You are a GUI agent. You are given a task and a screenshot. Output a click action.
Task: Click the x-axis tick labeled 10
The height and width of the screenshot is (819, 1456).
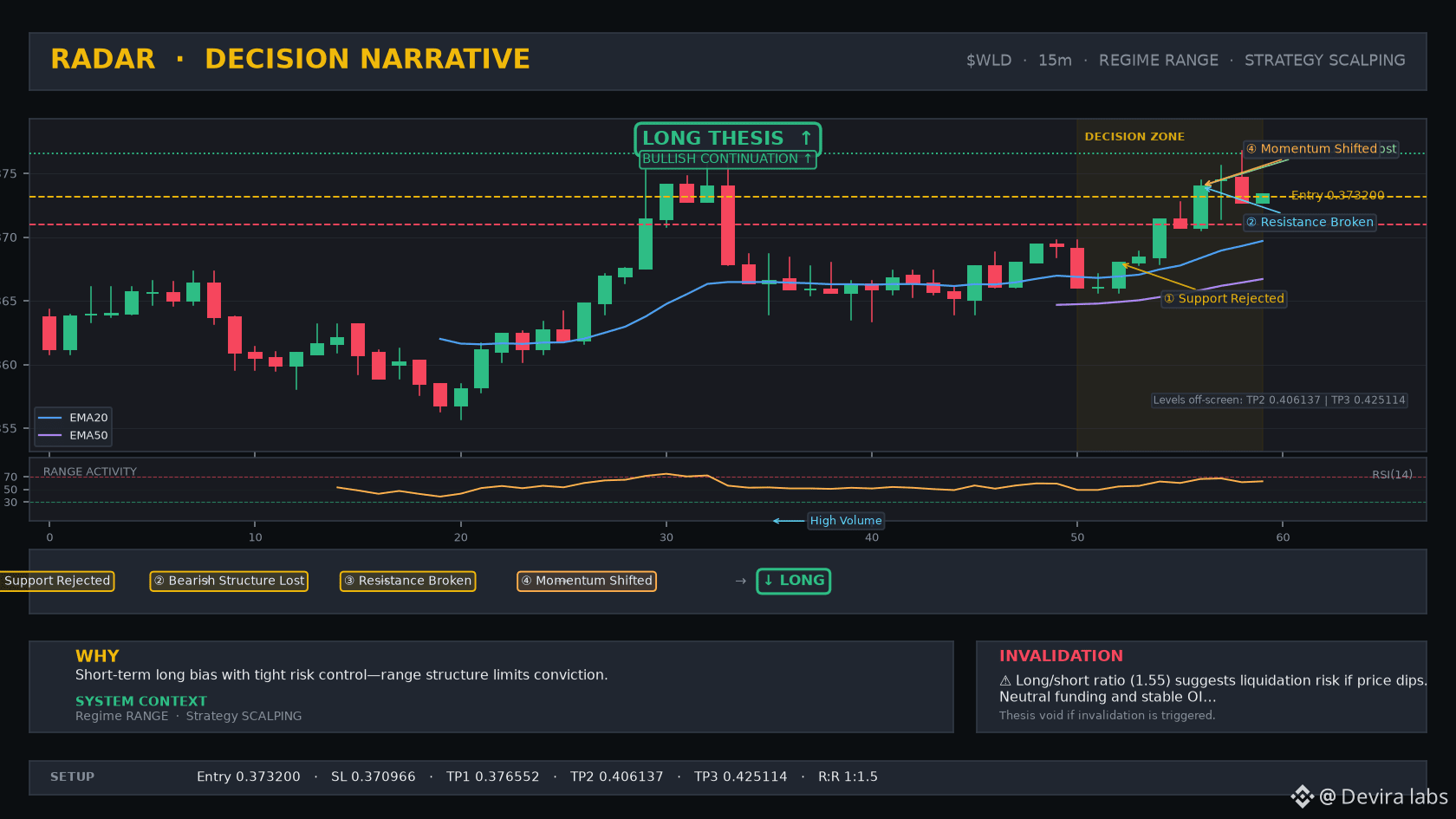tap(256, 537)
